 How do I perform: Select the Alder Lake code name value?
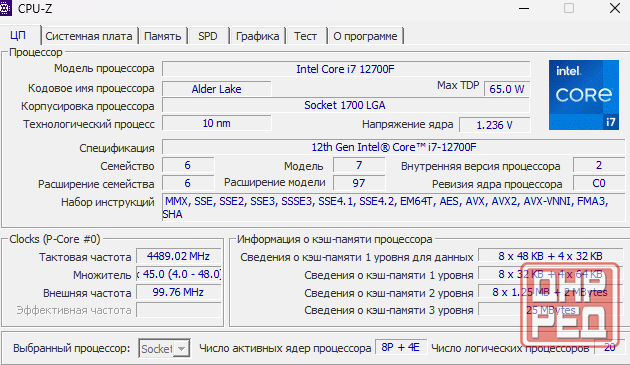click(x=217, y=89)
